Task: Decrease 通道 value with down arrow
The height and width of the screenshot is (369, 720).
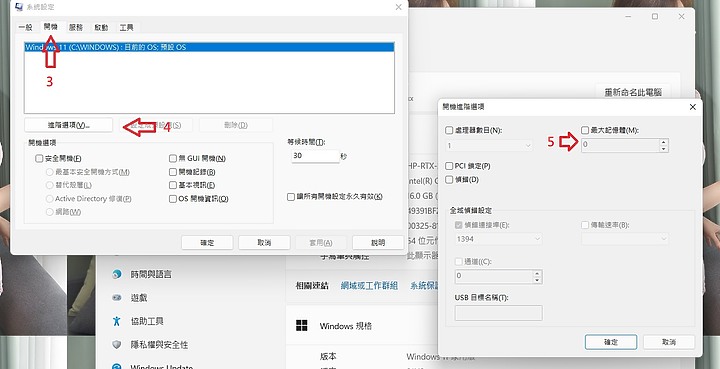Action: point(537,280)
